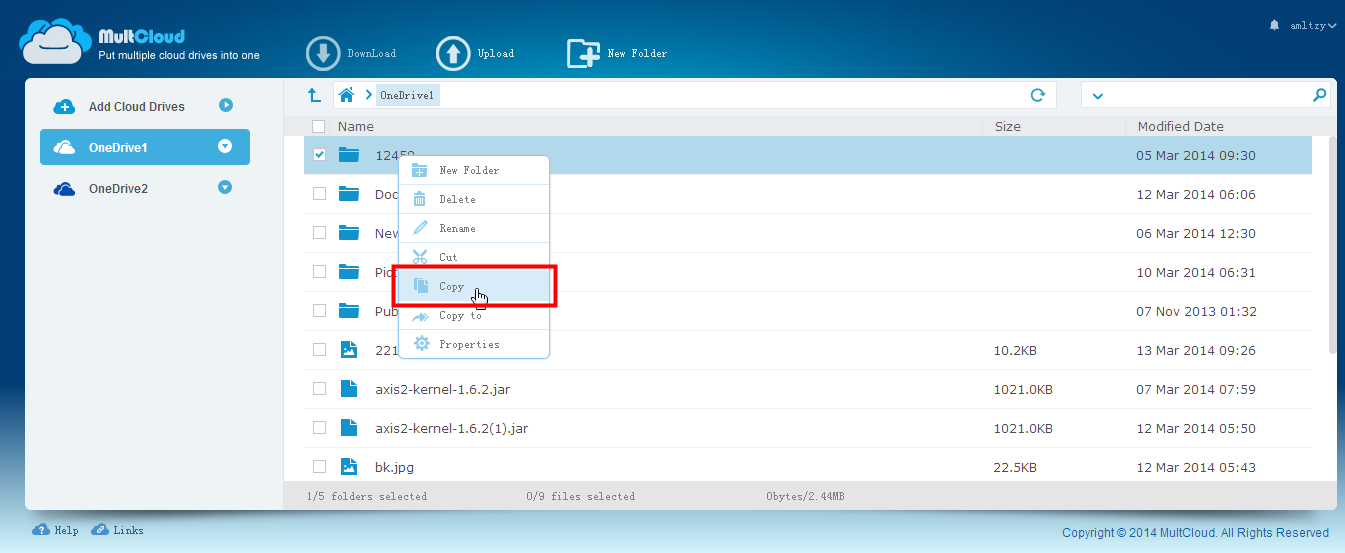Click the Links icon in footer
The height and width of the screenshot is (553, 1345).
[100, 530]
